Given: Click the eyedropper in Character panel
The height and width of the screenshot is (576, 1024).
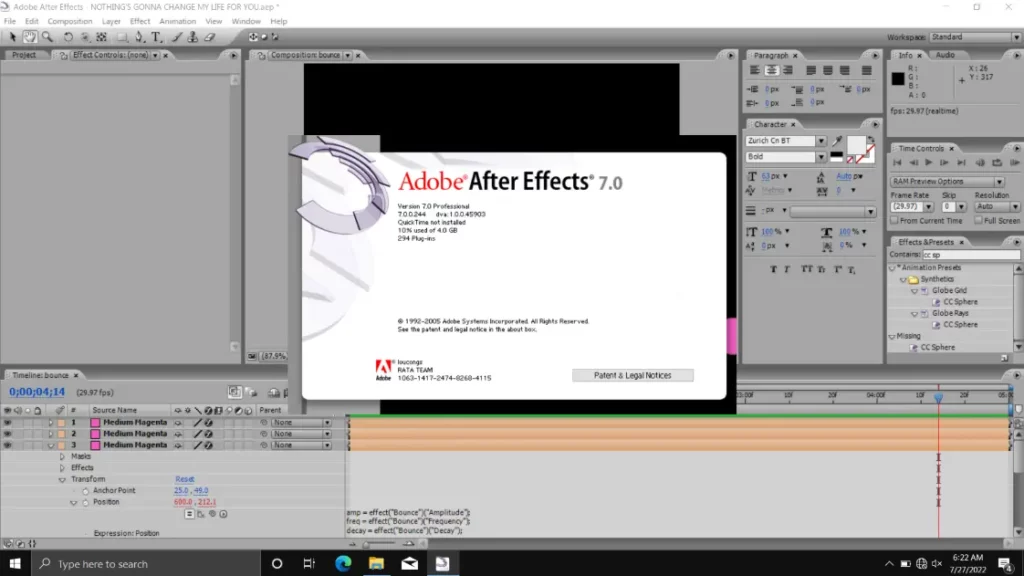Looking at the screenshot, I should (x=837, y=142).
